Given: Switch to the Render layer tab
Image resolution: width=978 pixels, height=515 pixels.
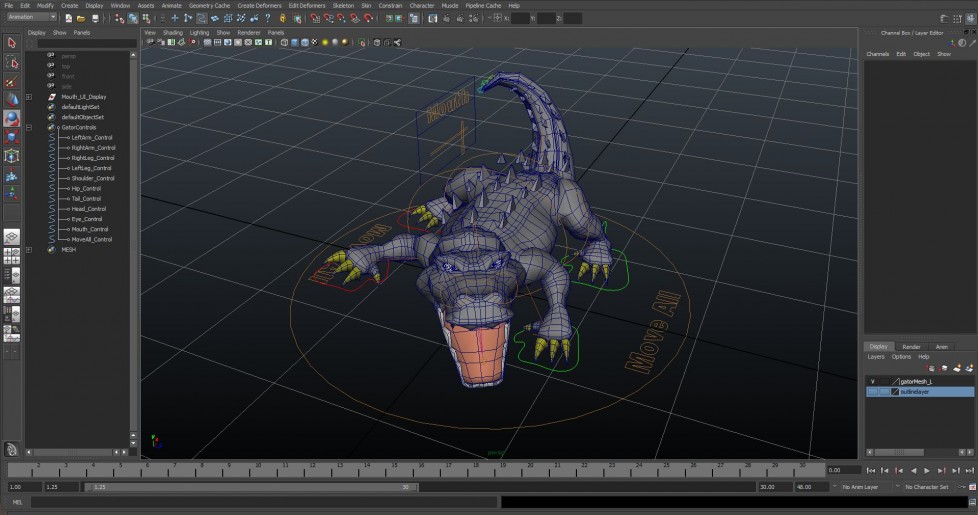Looking at the screenshot, I should pyautogui.click(x=911, y=347).
